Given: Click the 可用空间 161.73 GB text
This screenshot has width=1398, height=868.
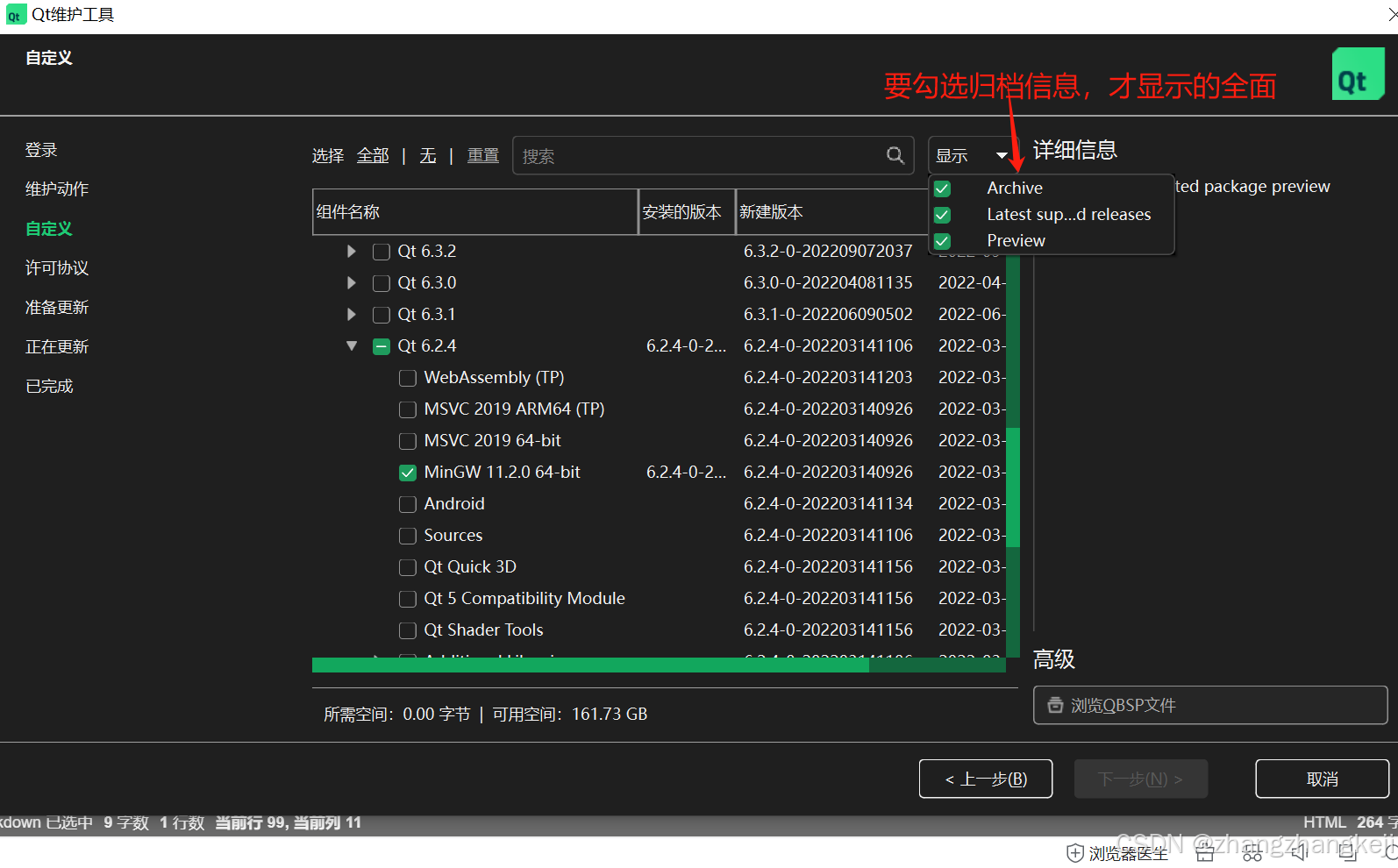Looking at the screenshot, I should (569, 715).
